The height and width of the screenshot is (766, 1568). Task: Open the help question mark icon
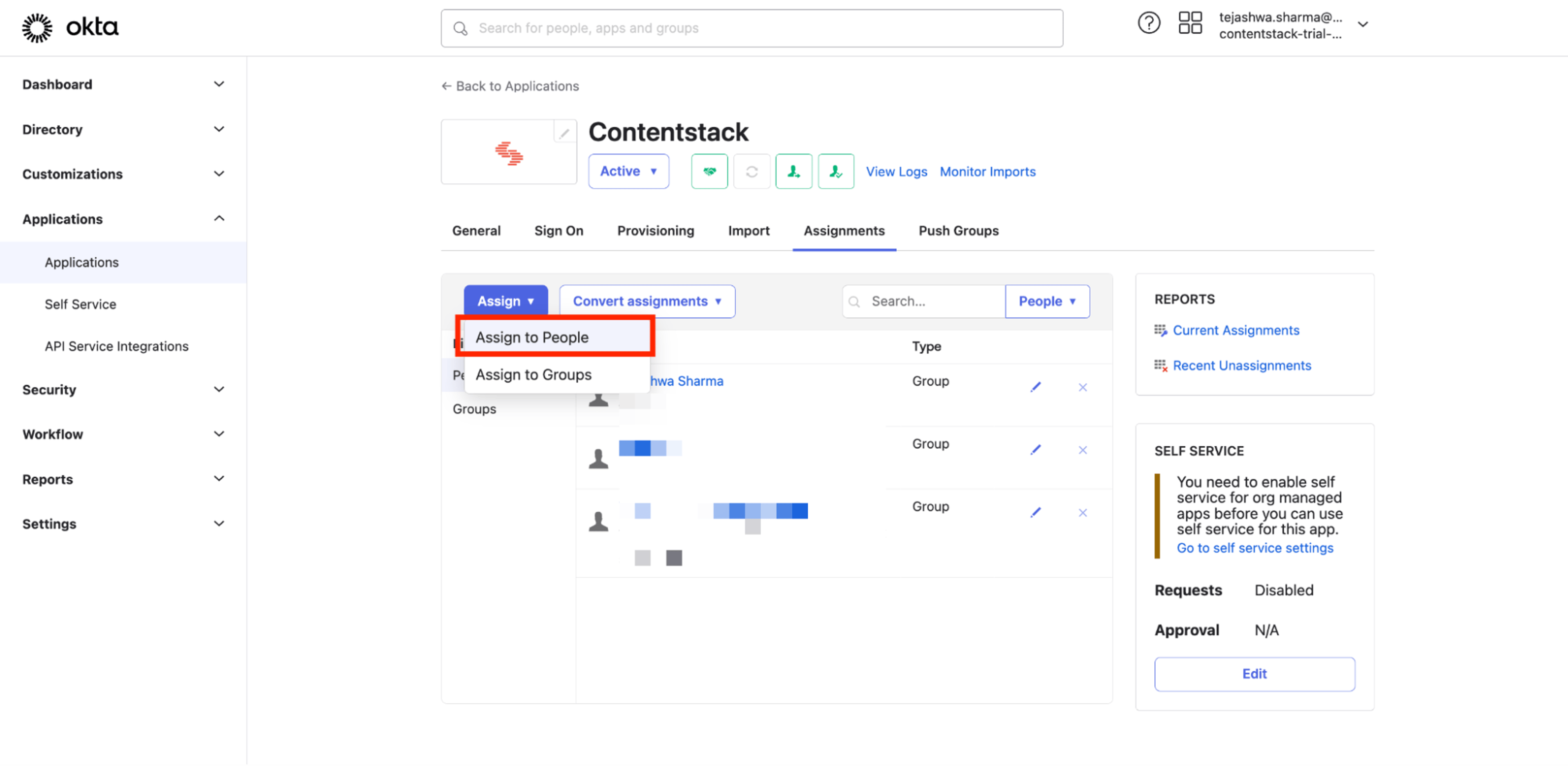click(1149, 23)
